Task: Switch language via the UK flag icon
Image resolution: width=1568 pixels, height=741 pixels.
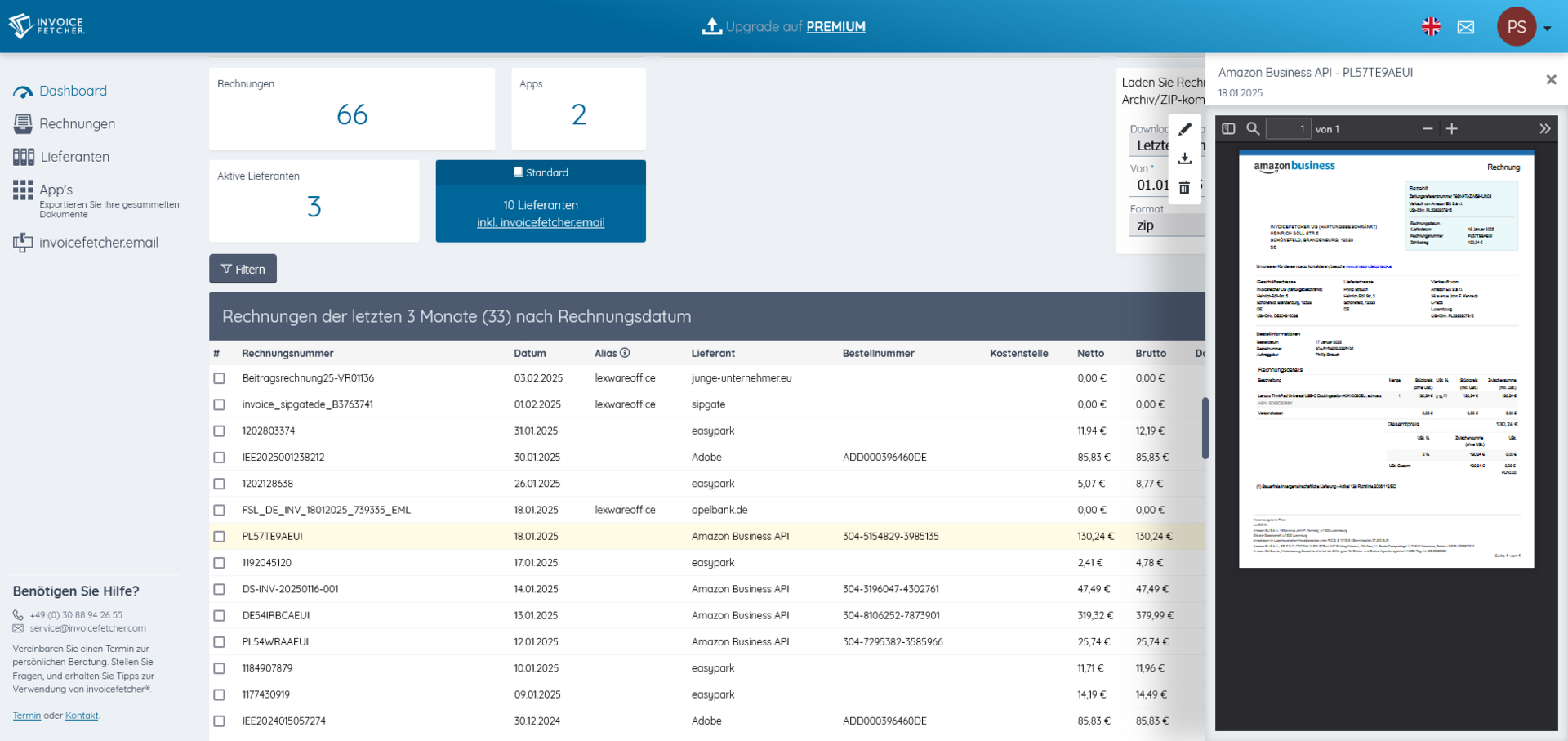Action: point(1431,27)
